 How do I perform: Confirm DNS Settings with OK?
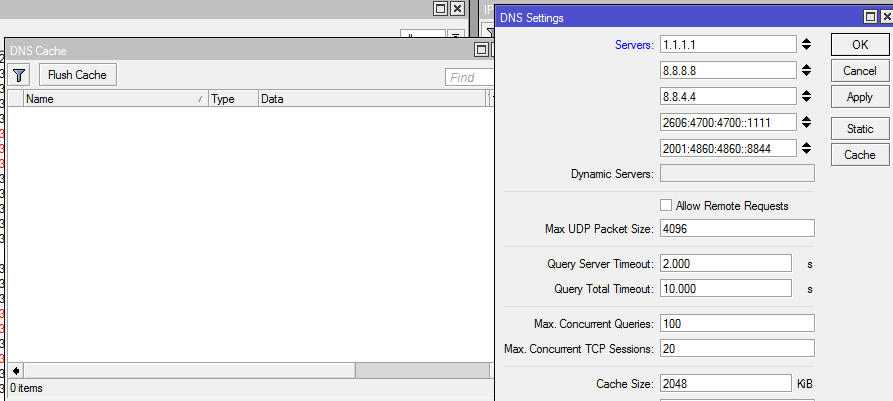point(859,45)
